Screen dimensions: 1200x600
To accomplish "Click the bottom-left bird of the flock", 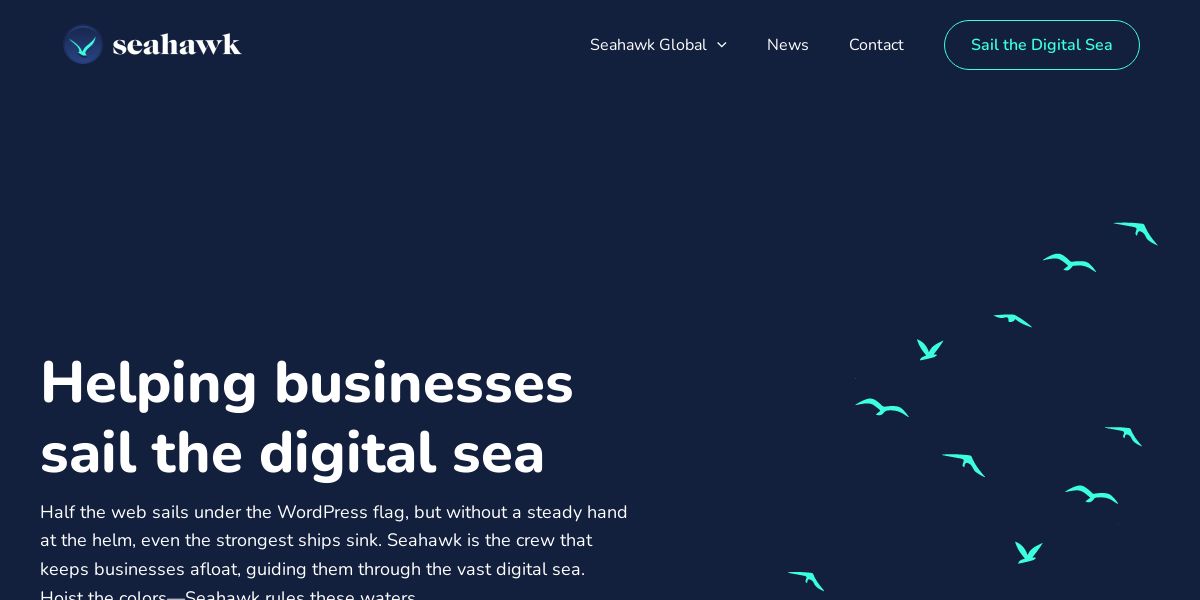I will [806, 581].
